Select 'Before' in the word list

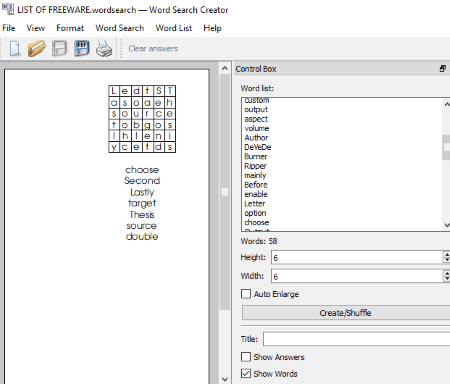[x=256, y=185]
